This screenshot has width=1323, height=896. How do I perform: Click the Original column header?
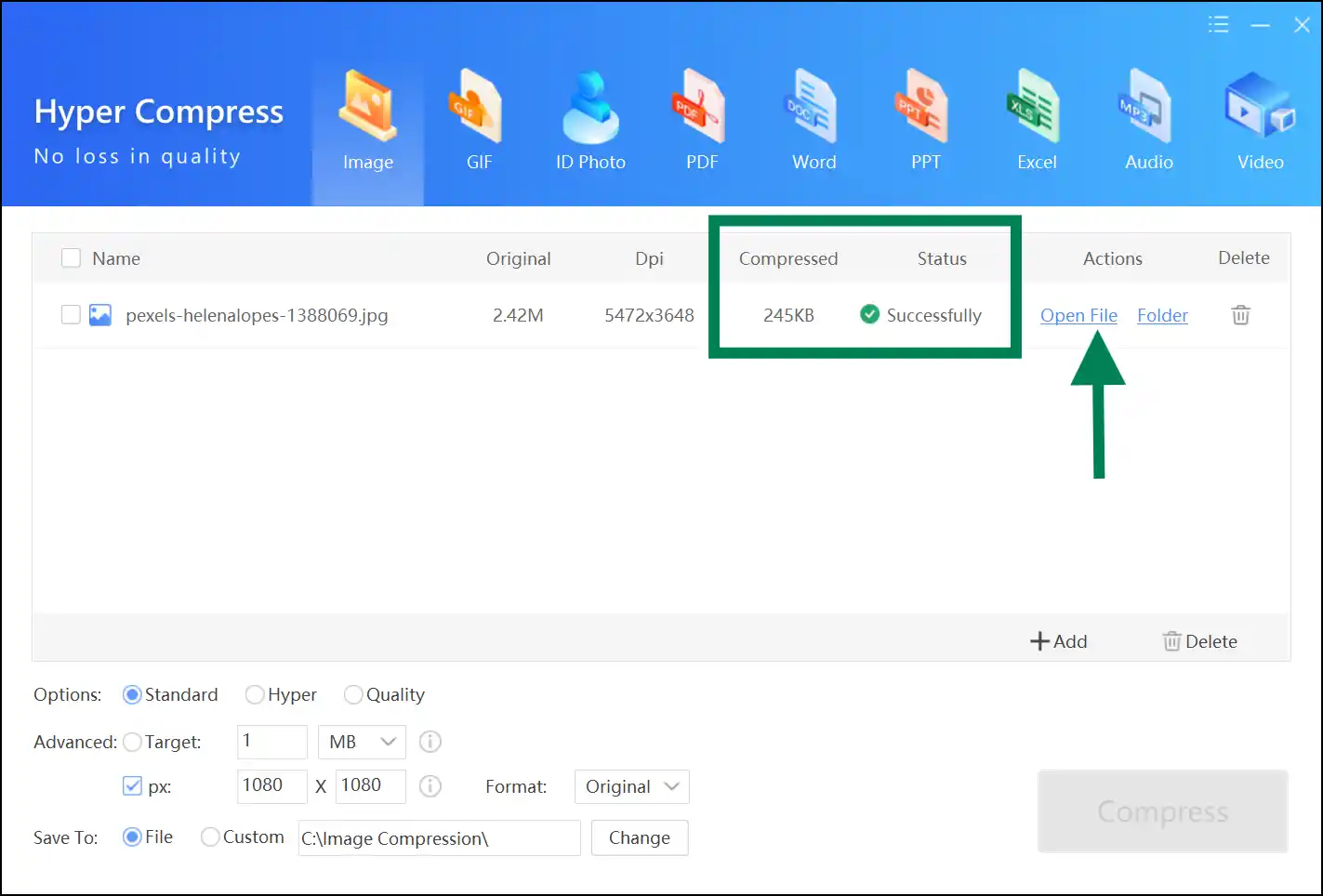(x=518, y=258)
